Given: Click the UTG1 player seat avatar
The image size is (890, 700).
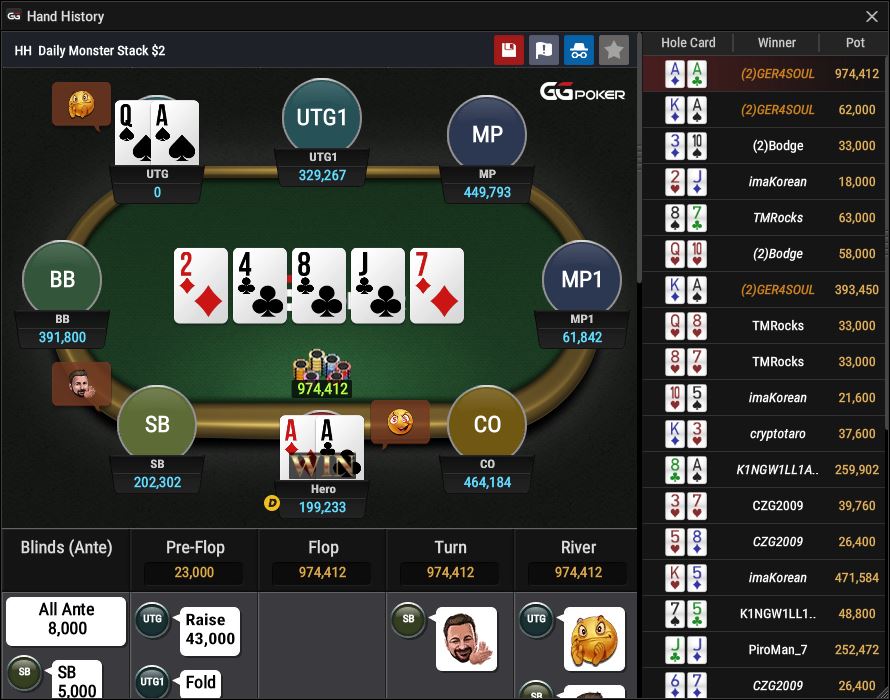Looking at the screenshot, I should click(322, 117).
